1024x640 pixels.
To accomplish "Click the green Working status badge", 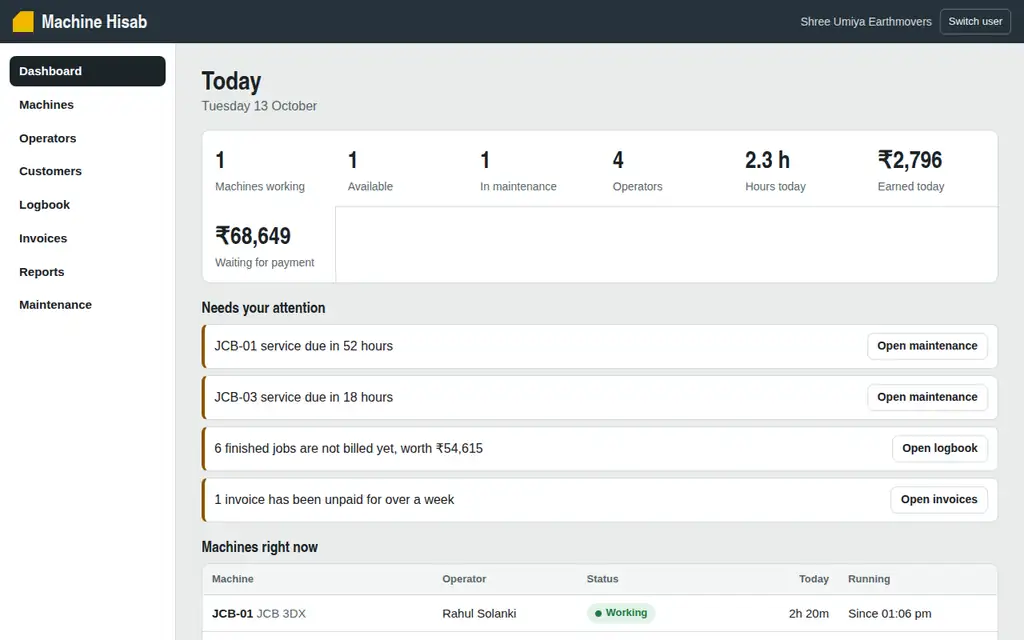I will point(621,613).
